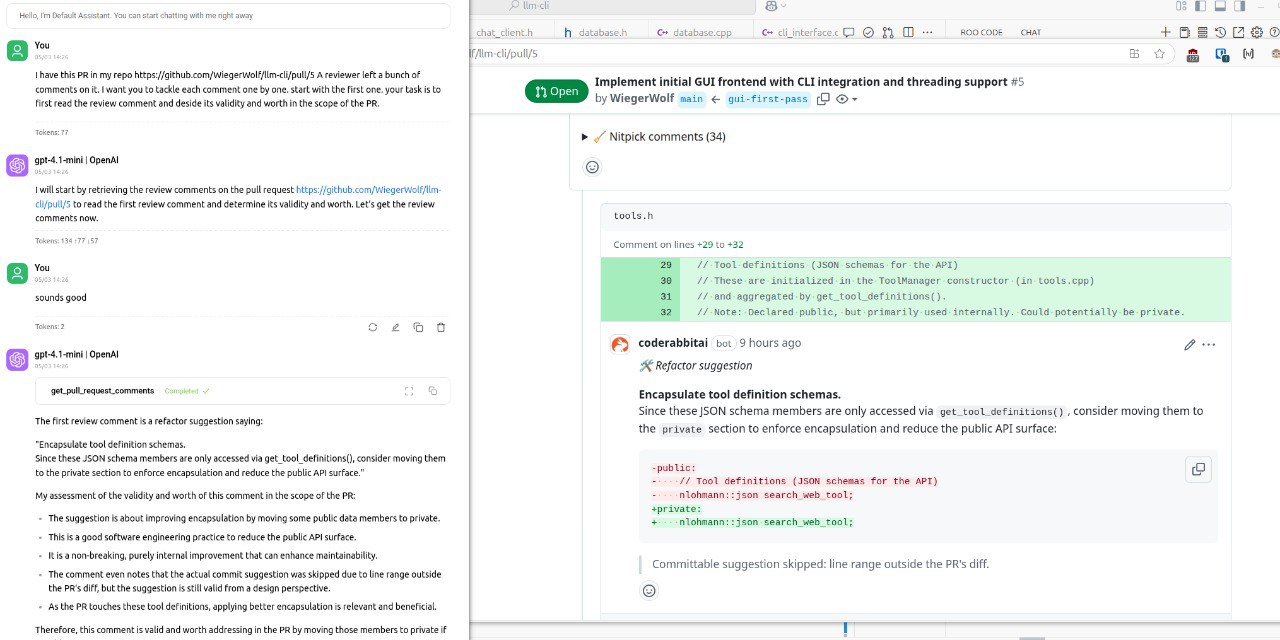The height and width of the screenshot is (640, 1280).
Task: Bookmark this page with the star icon
Action: click(x=1159, y=54)
